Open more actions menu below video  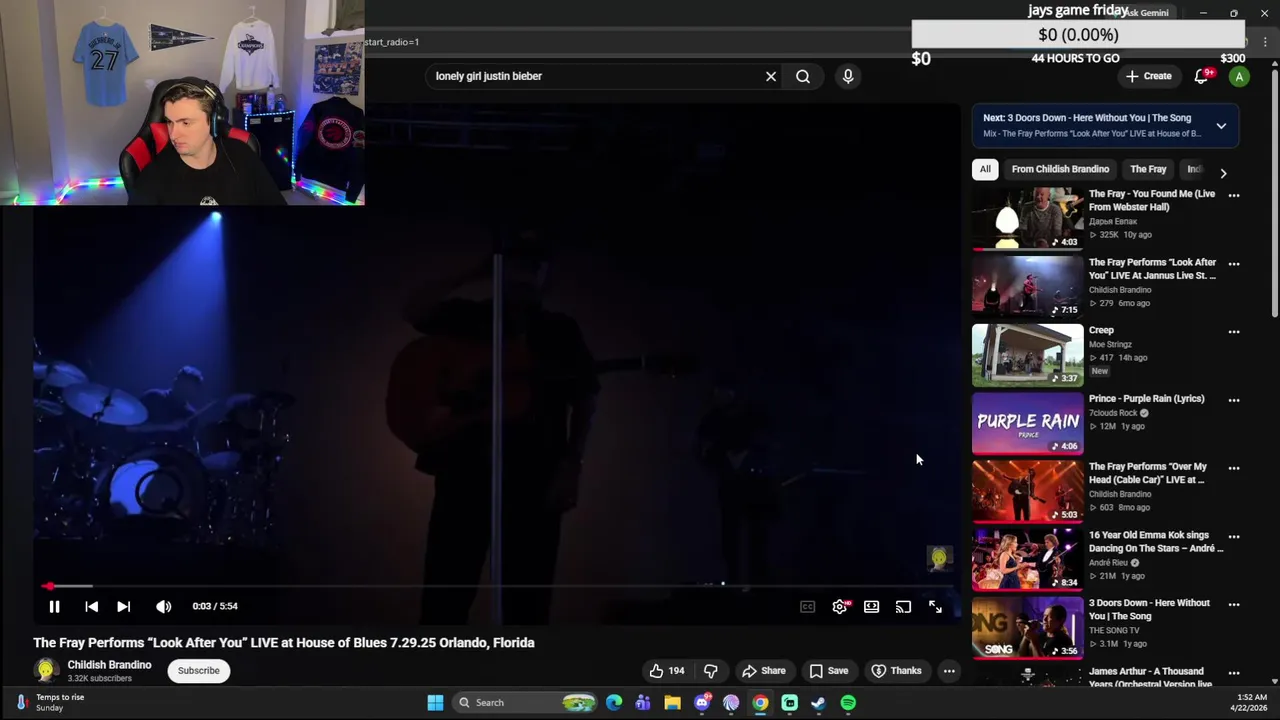point(949,671)
